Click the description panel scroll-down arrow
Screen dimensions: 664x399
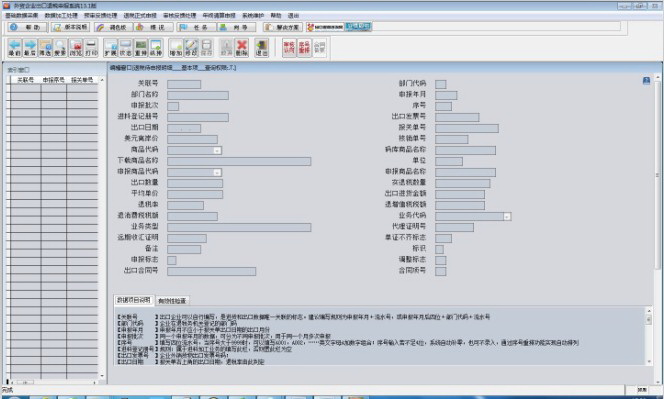coord(649,361)
